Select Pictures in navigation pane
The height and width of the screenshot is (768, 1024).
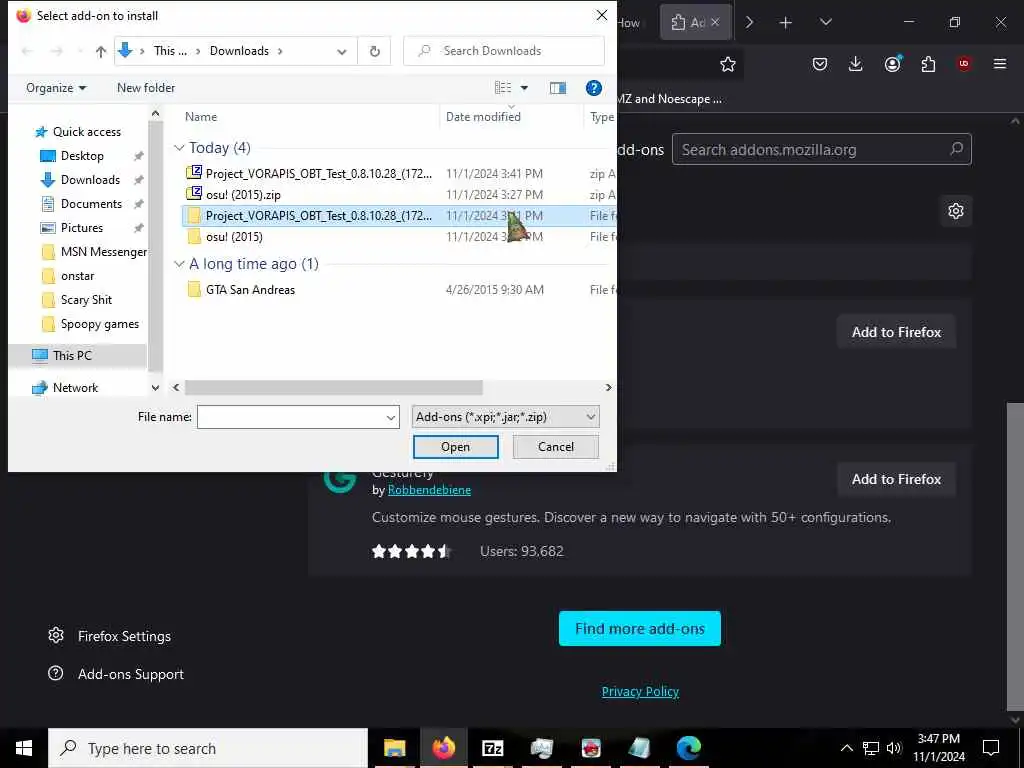(82, 228)
